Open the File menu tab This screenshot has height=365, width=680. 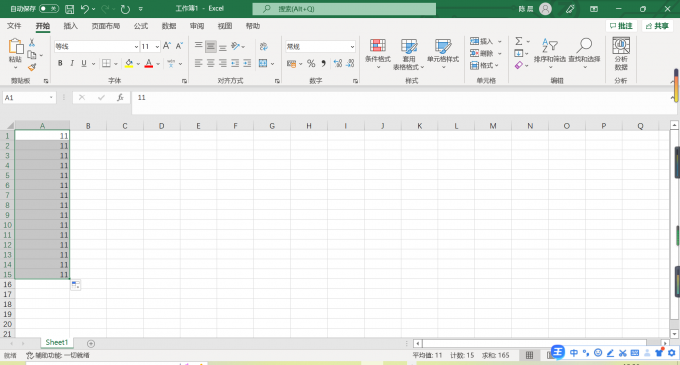[14, 26]
